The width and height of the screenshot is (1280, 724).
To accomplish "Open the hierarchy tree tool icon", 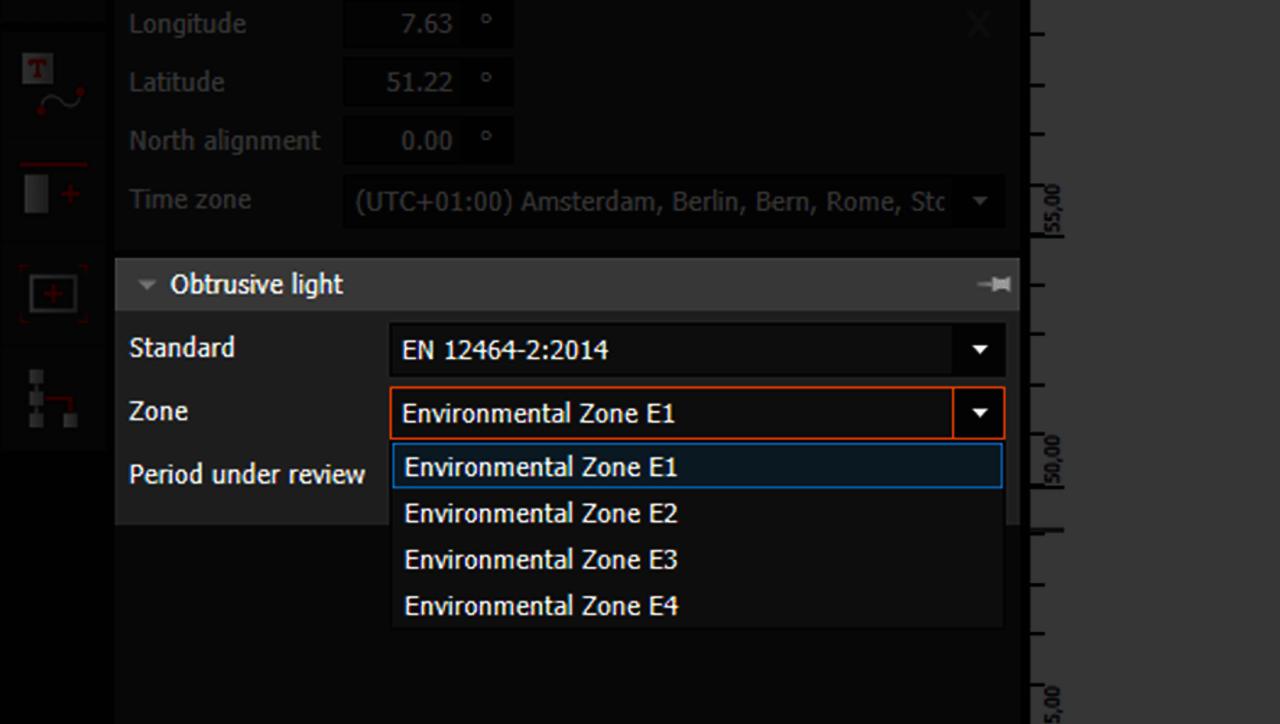I will [54, 399].
